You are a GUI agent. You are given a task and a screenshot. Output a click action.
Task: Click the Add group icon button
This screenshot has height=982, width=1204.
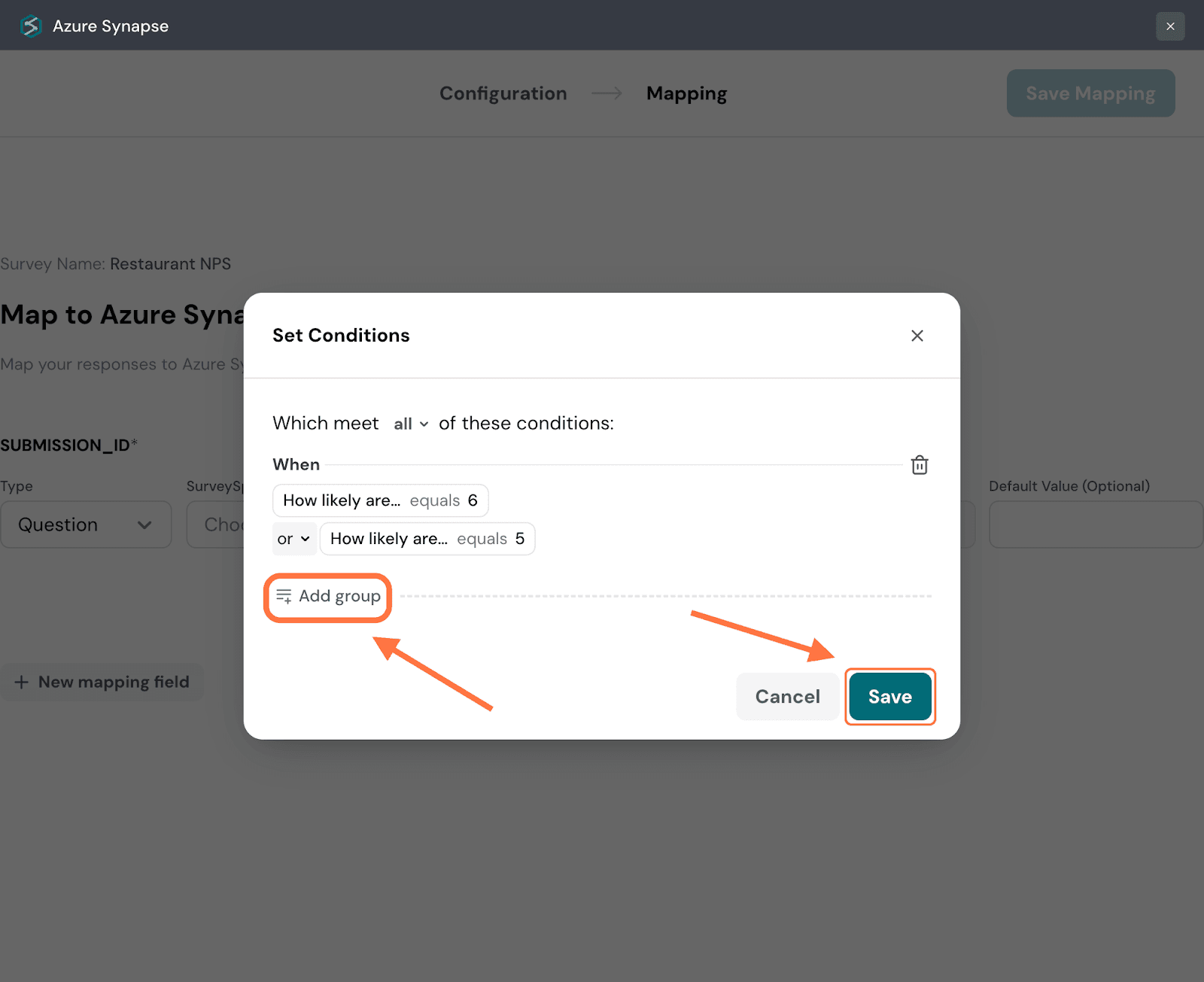click(x=284, y=596)
